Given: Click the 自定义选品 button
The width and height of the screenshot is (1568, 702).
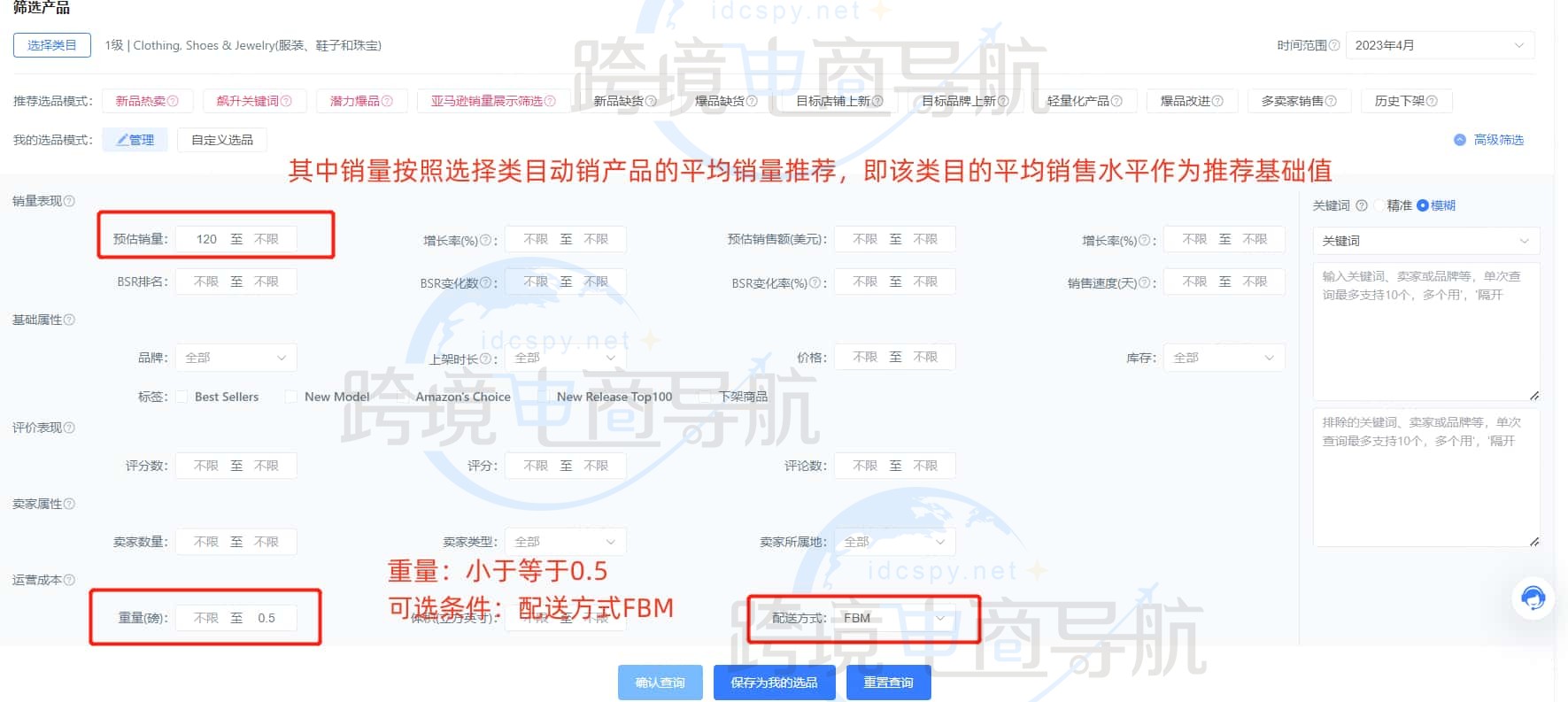Looking at the screenshot, I should click(x=222, y=140).
